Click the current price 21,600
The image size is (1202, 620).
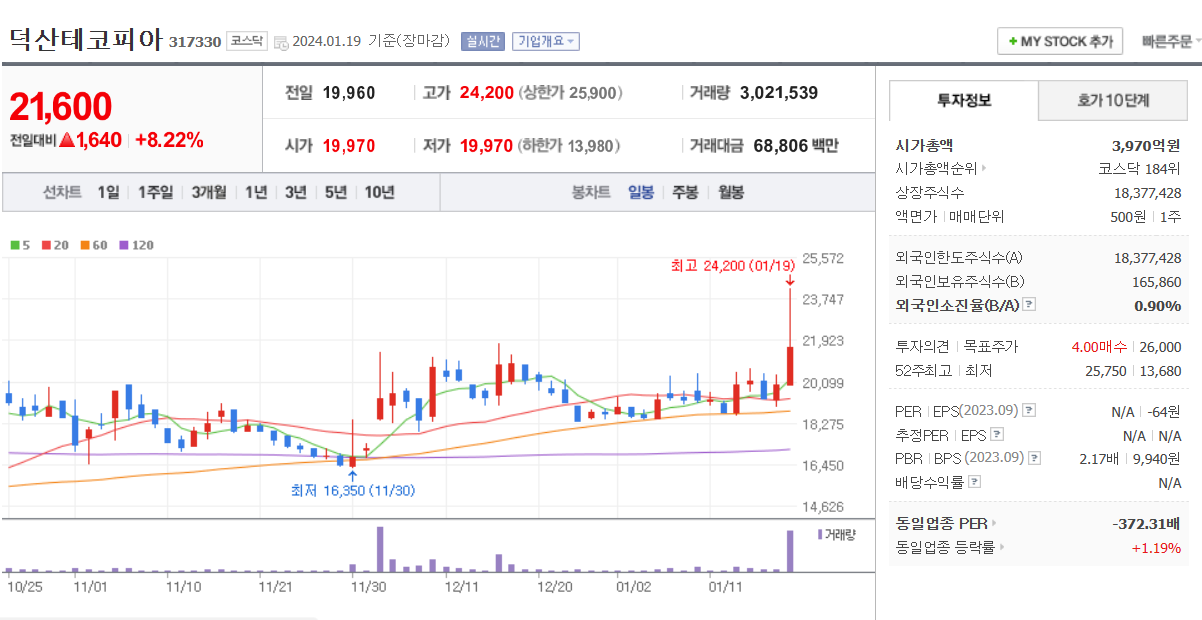click(61, 106)
